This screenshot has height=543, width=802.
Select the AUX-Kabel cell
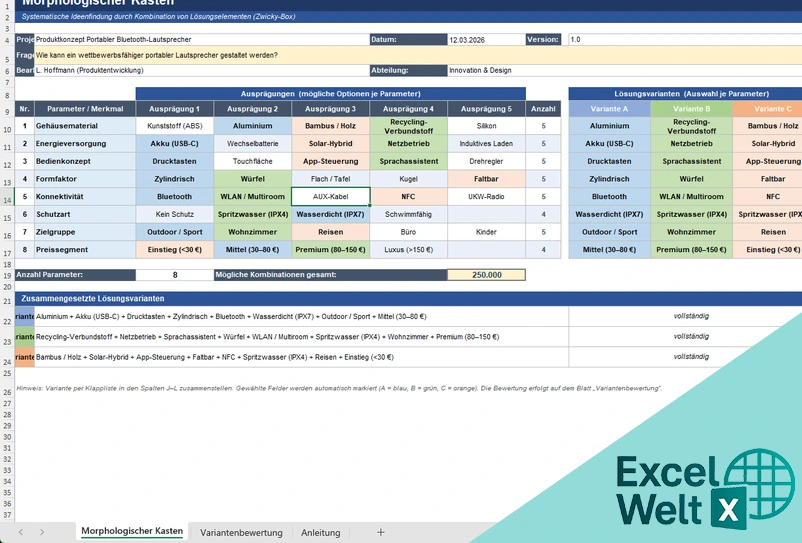pos(330,196)
